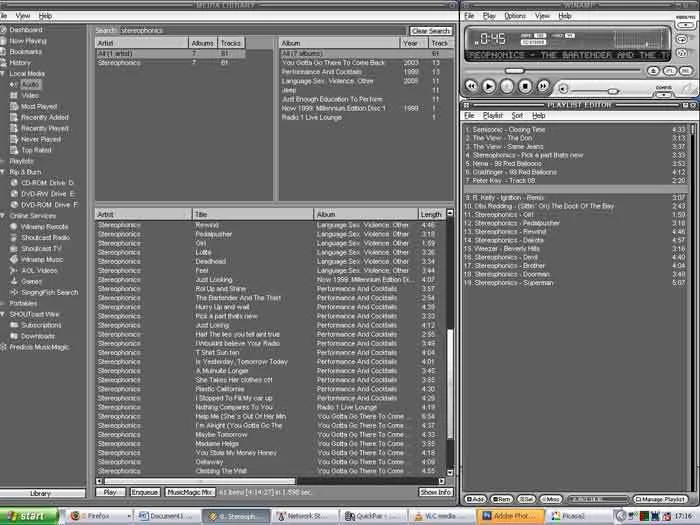Click the Show Info button
700x525 pixels.
[x=435, y=492]
